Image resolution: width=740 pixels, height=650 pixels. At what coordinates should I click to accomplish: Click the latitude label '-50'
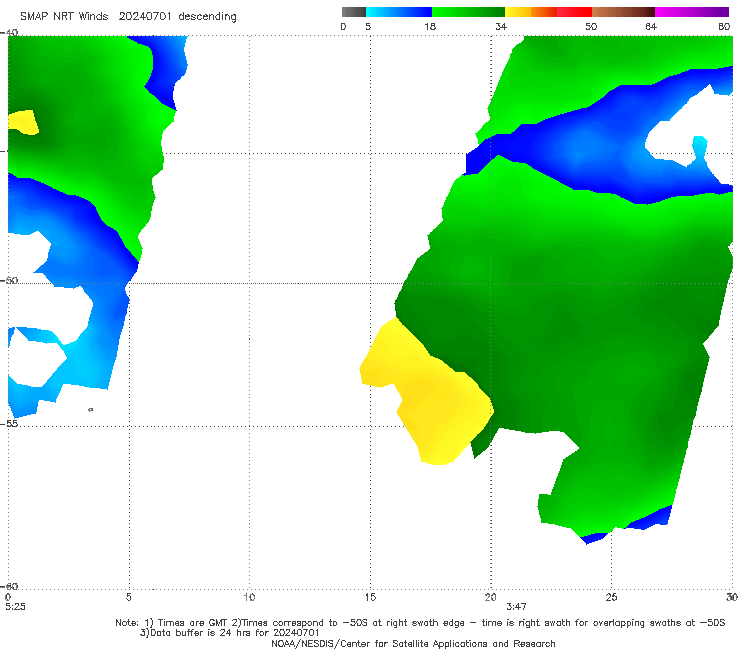pyautogui.click(x=9, y=280)
